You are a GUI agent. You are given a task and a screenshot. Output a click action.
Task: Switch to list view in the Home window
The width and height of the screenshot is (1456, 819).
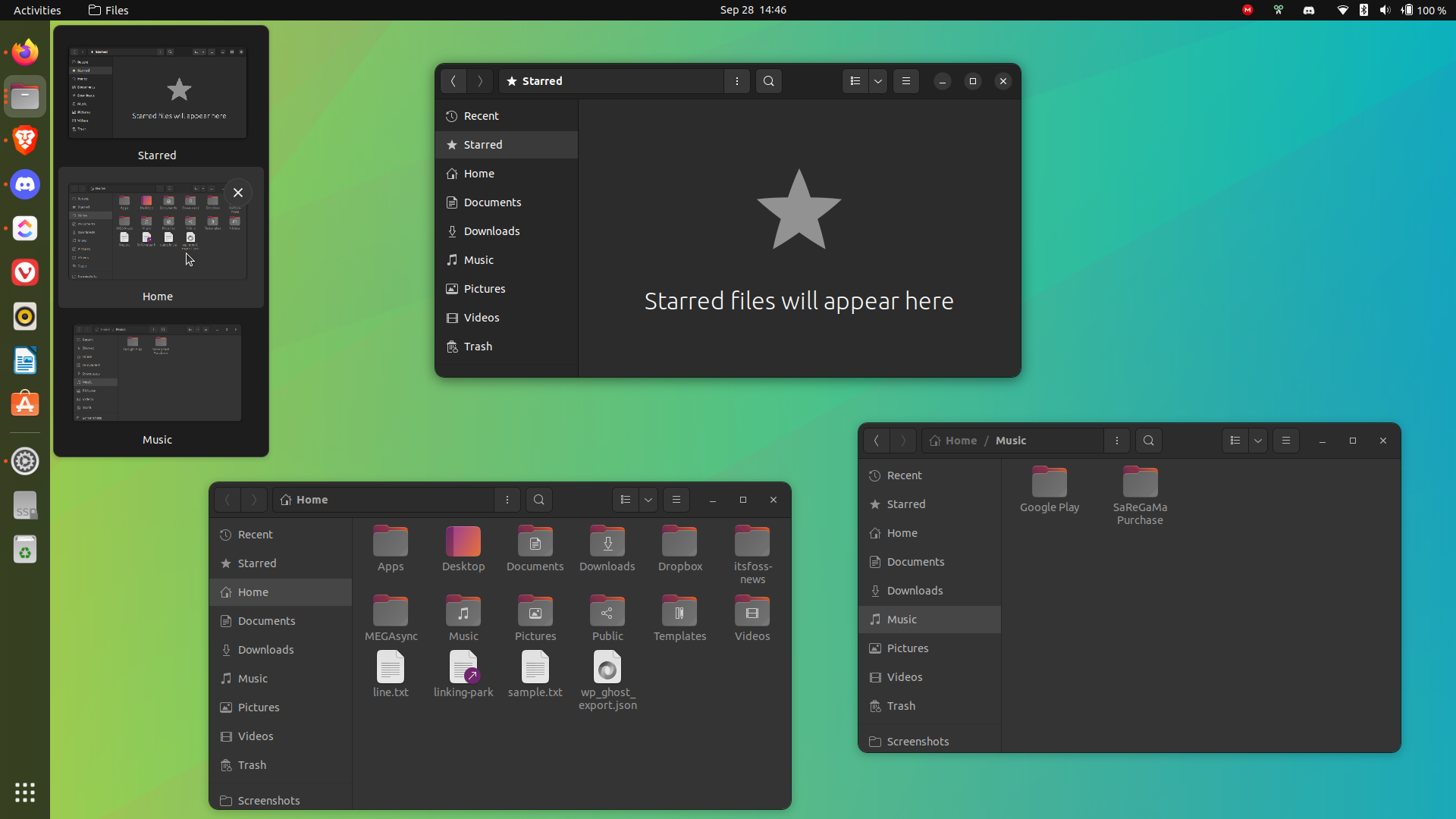click(626, 500)
